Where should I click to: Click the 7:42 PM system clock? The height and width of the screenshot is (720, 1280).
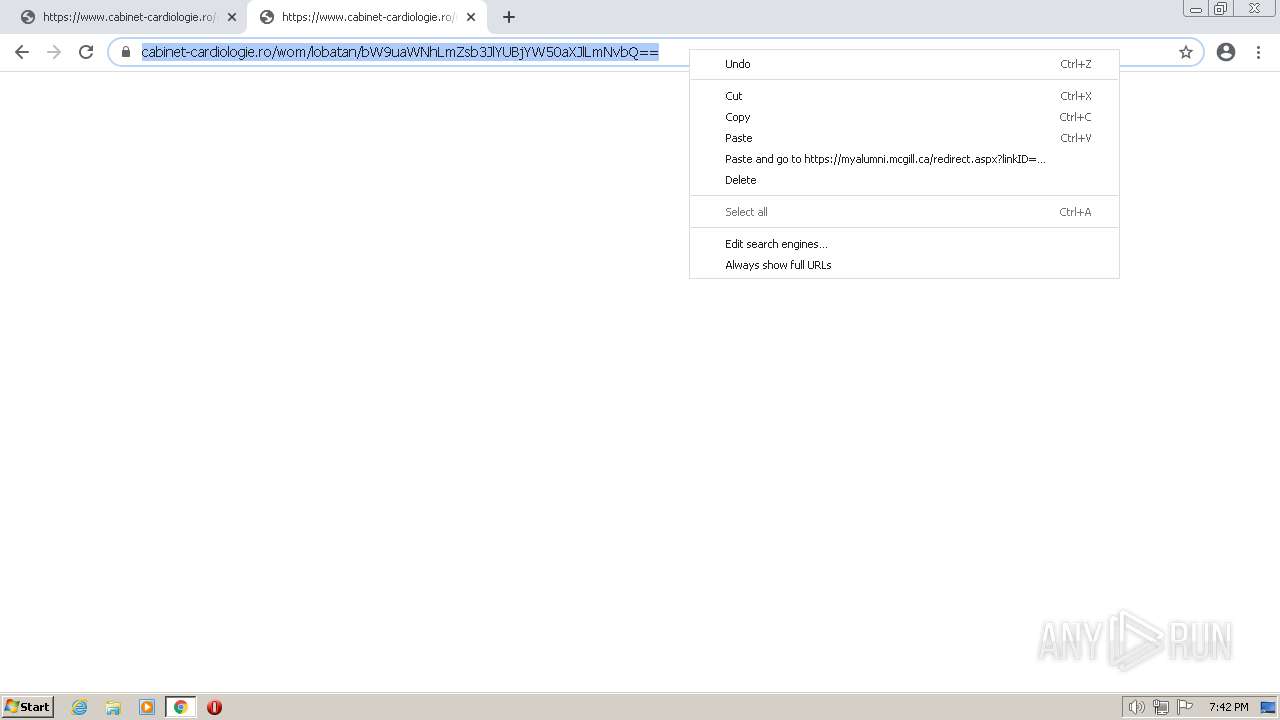1228,707
